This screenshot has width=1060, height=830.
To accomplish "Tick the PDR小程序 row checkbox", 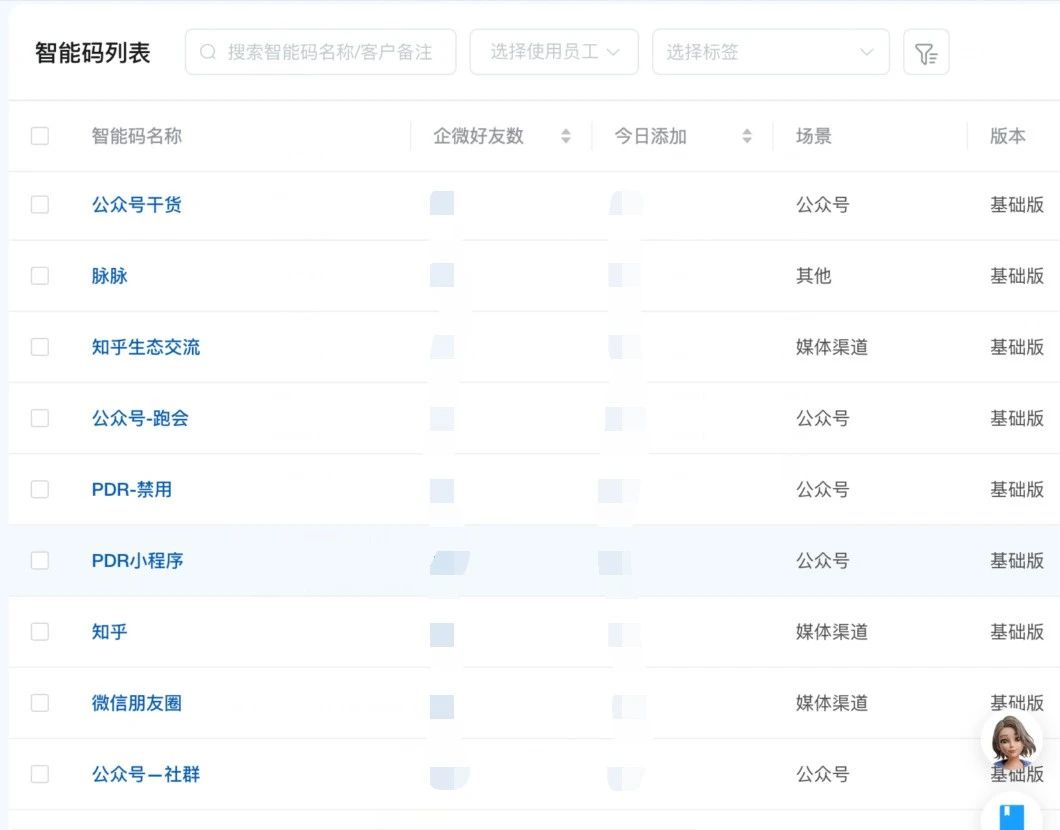I will tap(40, 561).
